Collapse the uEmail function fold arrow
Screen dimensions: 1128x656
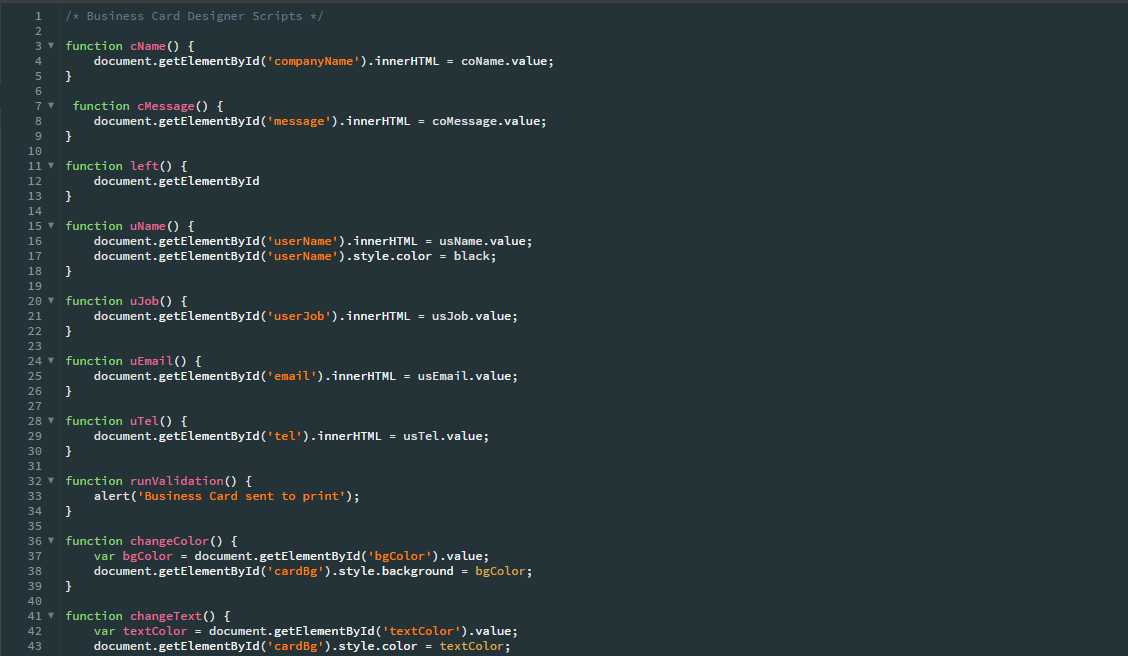tap(51, 360)
